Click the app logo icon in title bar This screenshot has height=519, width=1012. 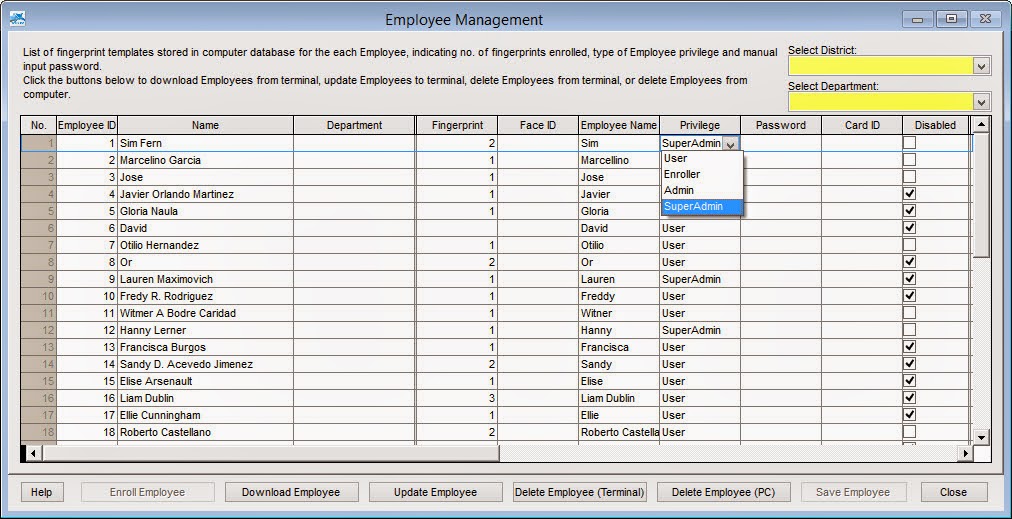pos(17,19)
